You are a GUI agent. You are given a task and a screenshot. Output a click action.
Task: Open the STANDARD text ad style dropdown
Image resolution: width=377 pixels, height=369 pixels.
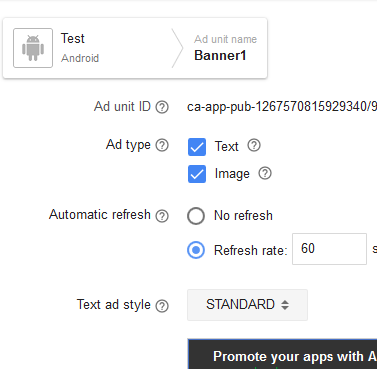pyautogui.click(x=247, y=305)
